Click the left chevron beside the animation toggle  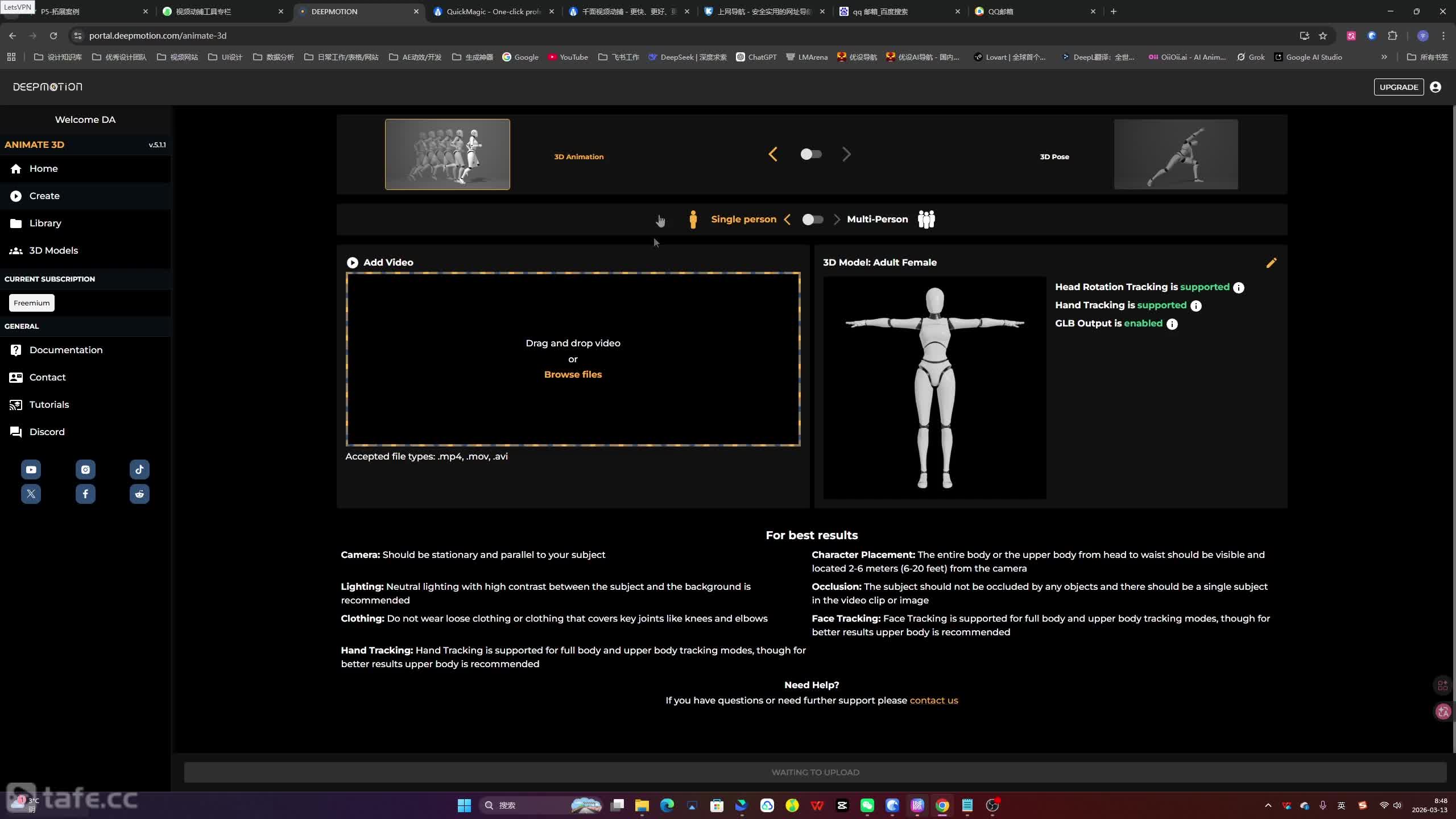(x=772, y=154)
